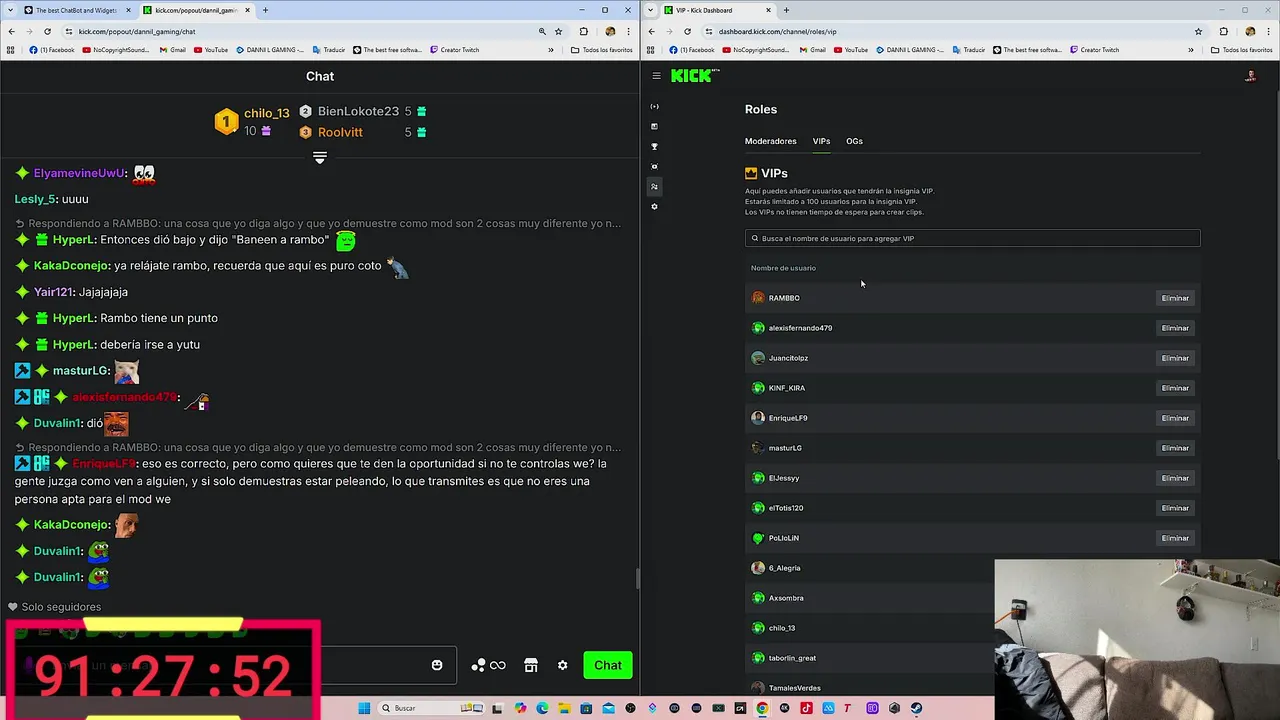Open the chat shop icon
The width and height of the screenshot is (1280, 720).
tap(531, 665)
